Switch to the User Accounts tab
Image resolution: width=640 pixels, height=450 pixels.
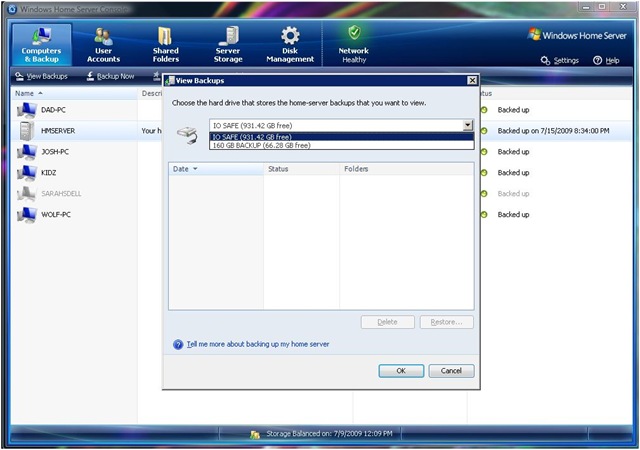point(103,45)
